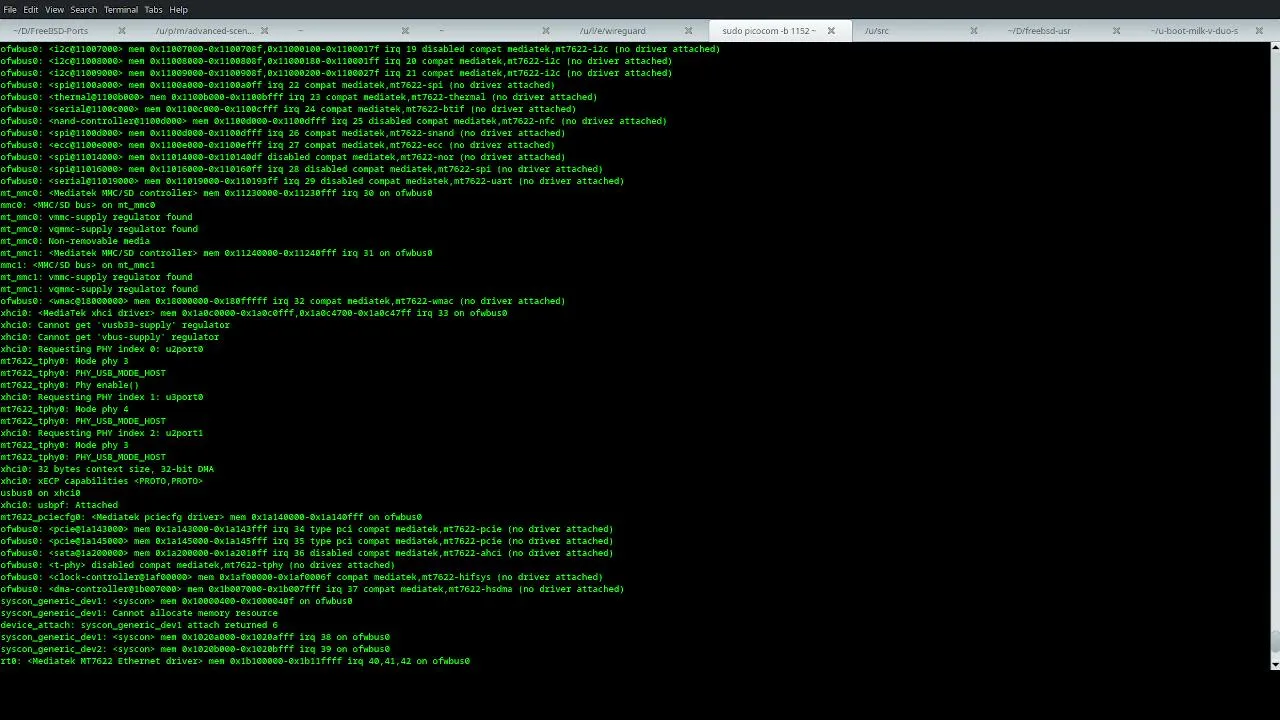Close the /u/p/m/advanced-scen... tab
The height and width of the screenshot is (720, 1280).
(x=265, y=31)
